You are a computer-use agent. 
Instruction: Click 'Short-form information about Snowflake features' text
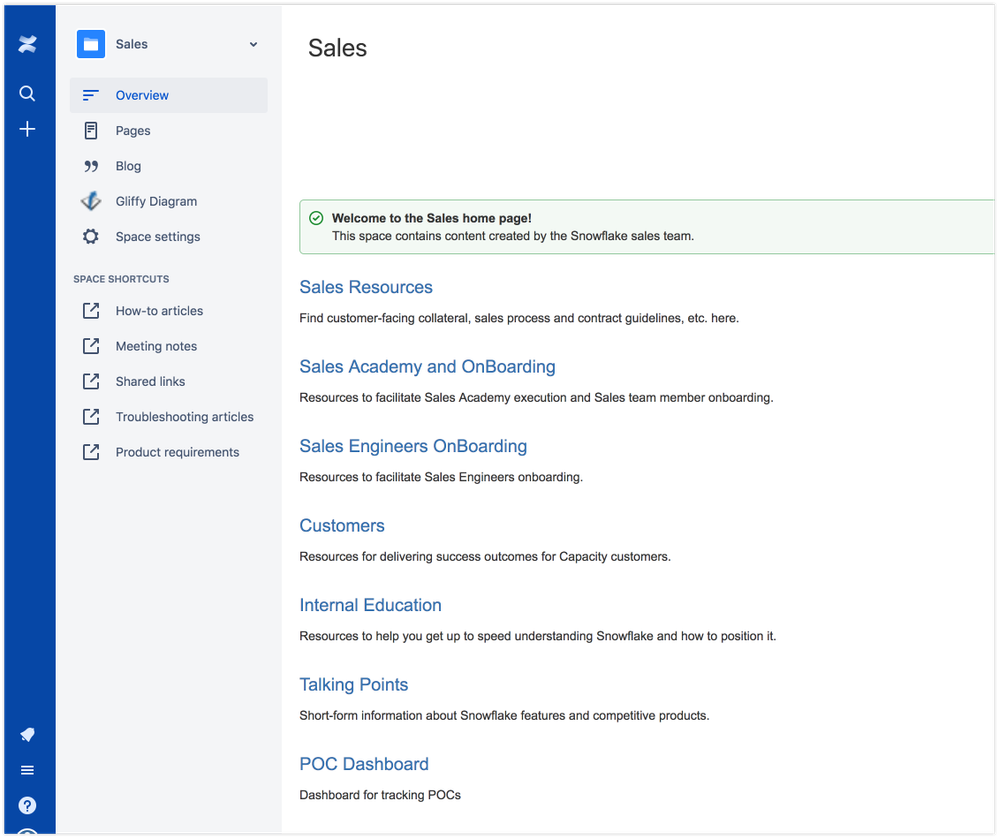coord(504,716)
